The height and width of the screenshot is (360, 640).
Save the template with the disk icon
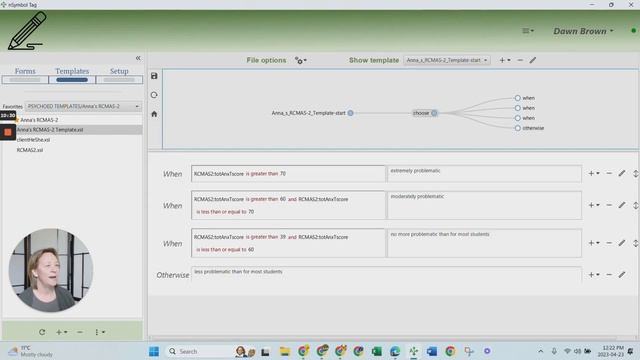pyautogui.click(x=154, y=76)
